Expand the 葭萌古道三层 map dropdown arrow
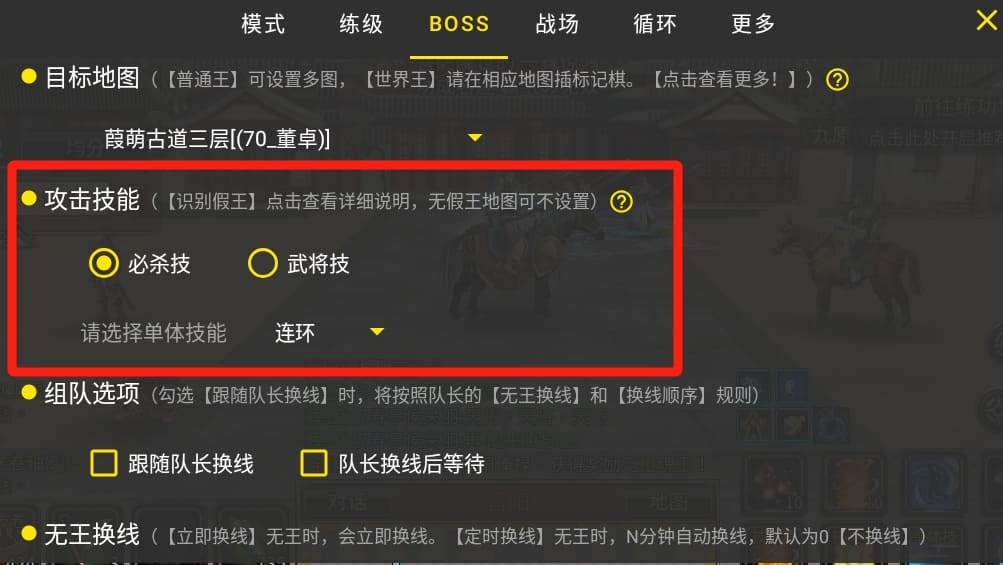 coord(475,138)
